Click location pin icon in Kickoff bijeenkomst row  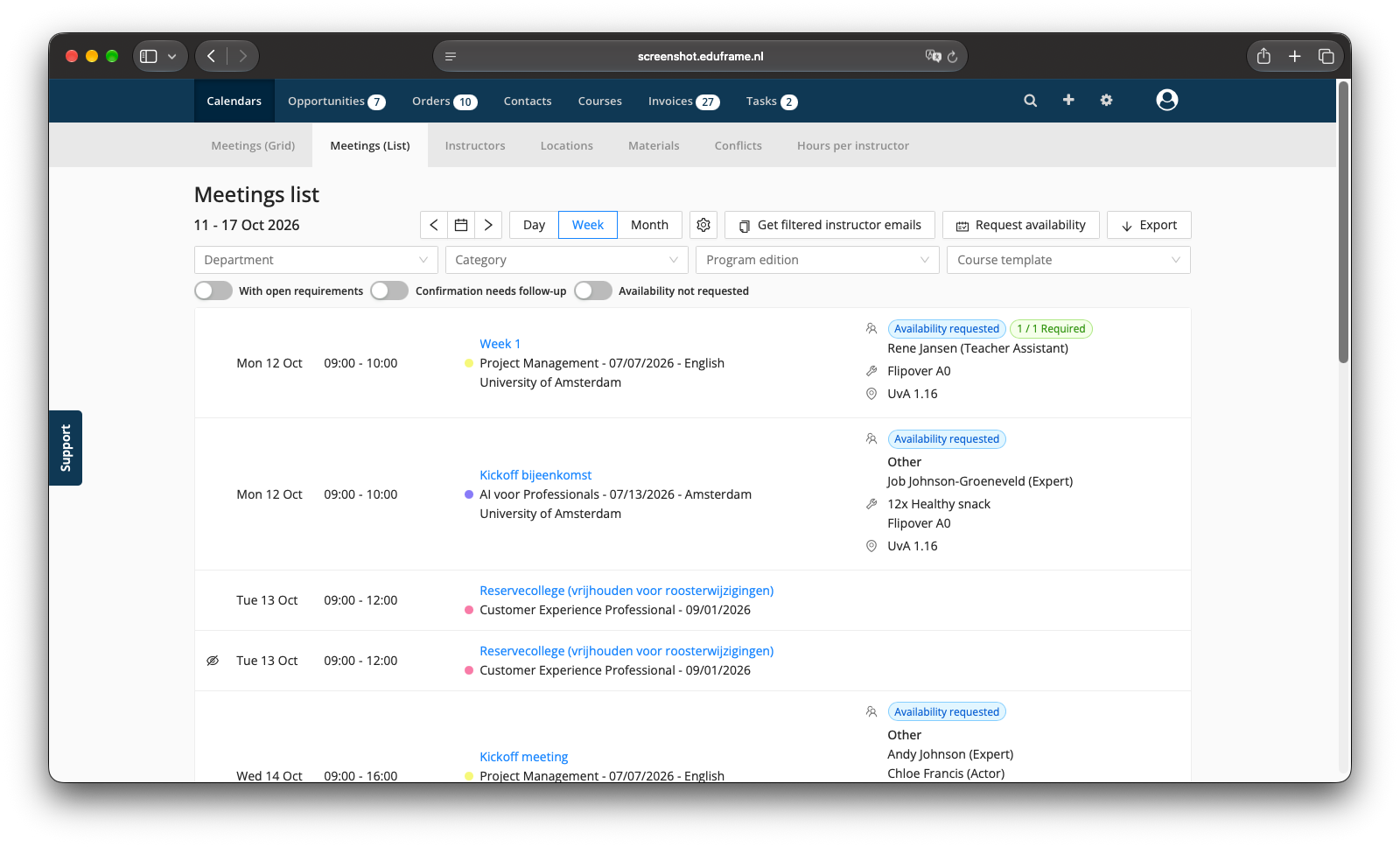click(871, 546)
